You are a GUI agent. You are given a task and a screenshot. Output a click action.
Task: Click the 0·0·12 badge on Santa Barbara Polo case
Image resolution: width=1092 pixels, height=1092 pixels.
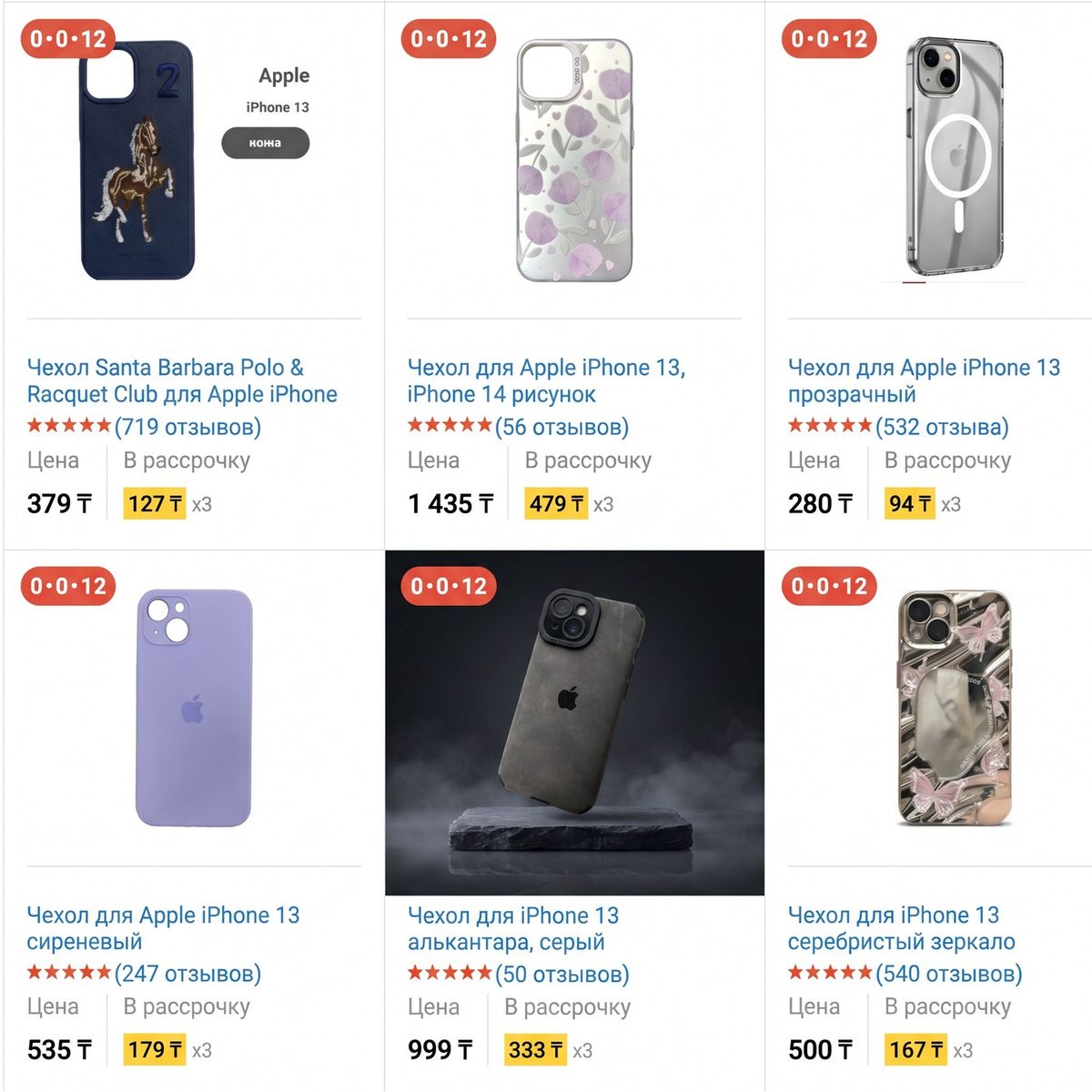68,39
